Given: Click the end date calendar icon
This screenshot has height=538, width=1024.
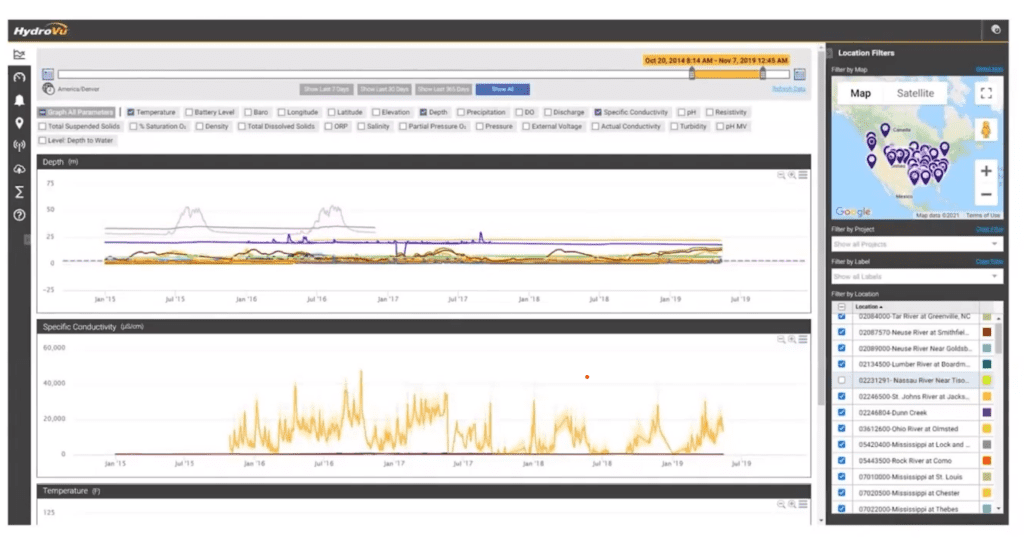Looking at the screenshot, I should 799,74.
